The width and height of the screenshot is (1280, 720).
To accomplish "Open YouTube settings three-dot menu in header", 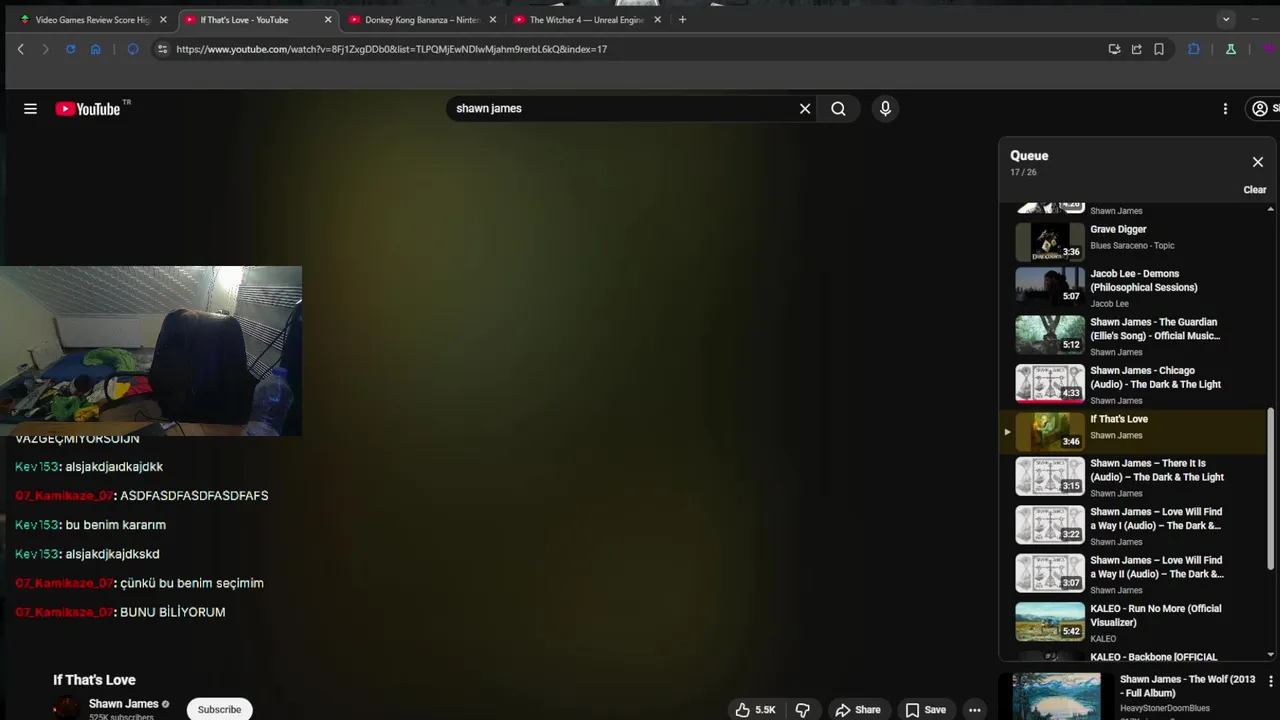I will point(1225,108).
